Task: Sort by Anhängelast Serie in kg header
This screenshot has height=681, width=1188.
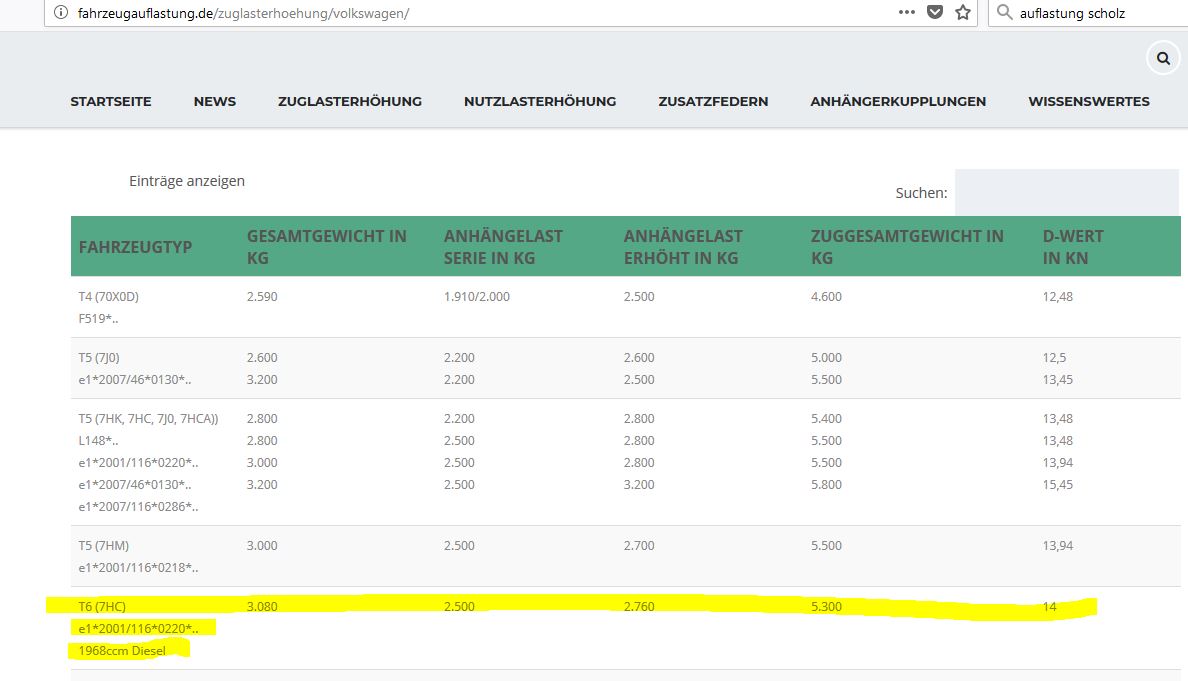Action: (x=503, y=246)
